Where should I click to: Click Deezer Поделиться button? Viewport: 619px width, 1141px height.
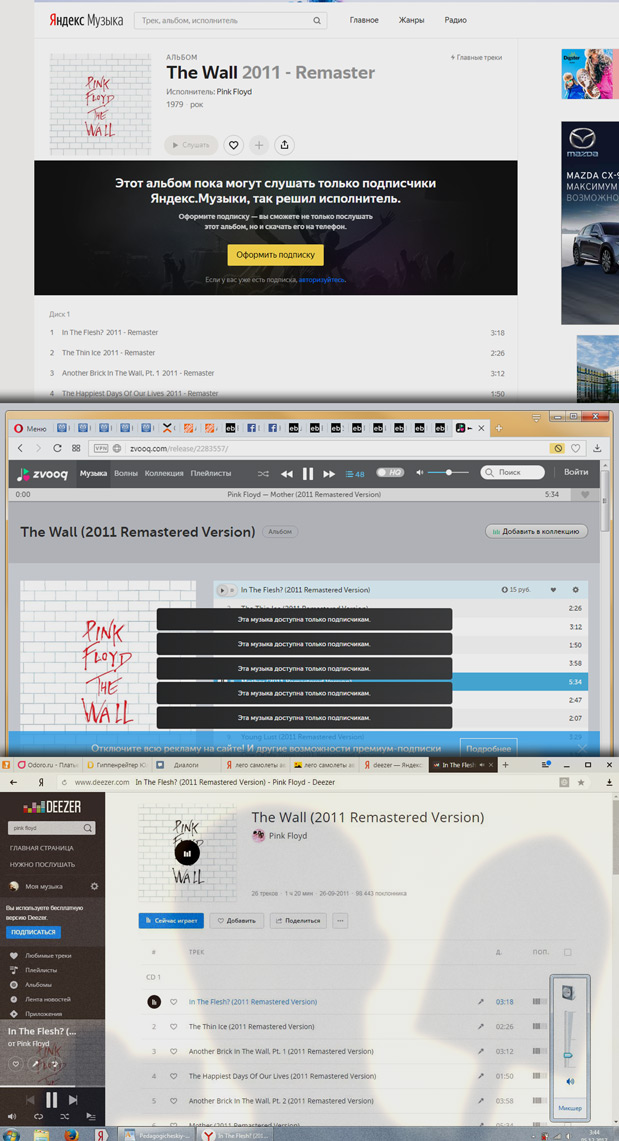298,921
